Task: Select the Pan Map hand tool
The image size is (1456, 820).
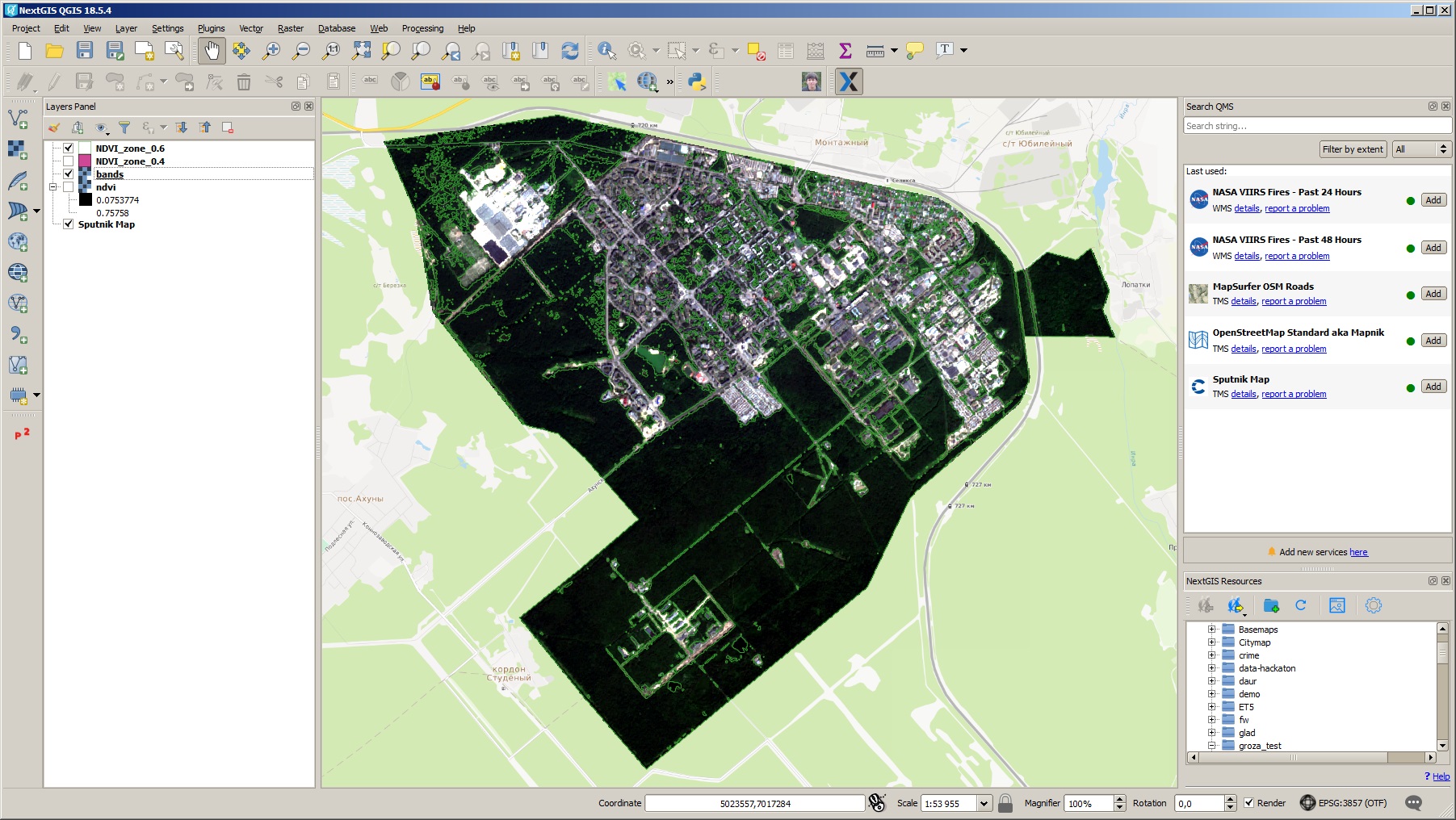Action: pyautogui.click(x=212, y=51)
